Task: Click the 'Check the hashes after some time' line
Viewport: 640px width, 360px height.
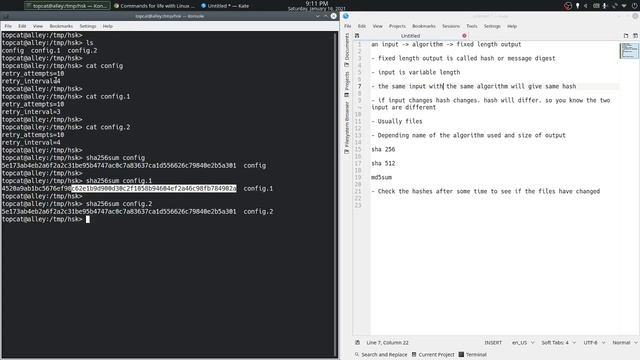Action: click(x=485, y=191)
